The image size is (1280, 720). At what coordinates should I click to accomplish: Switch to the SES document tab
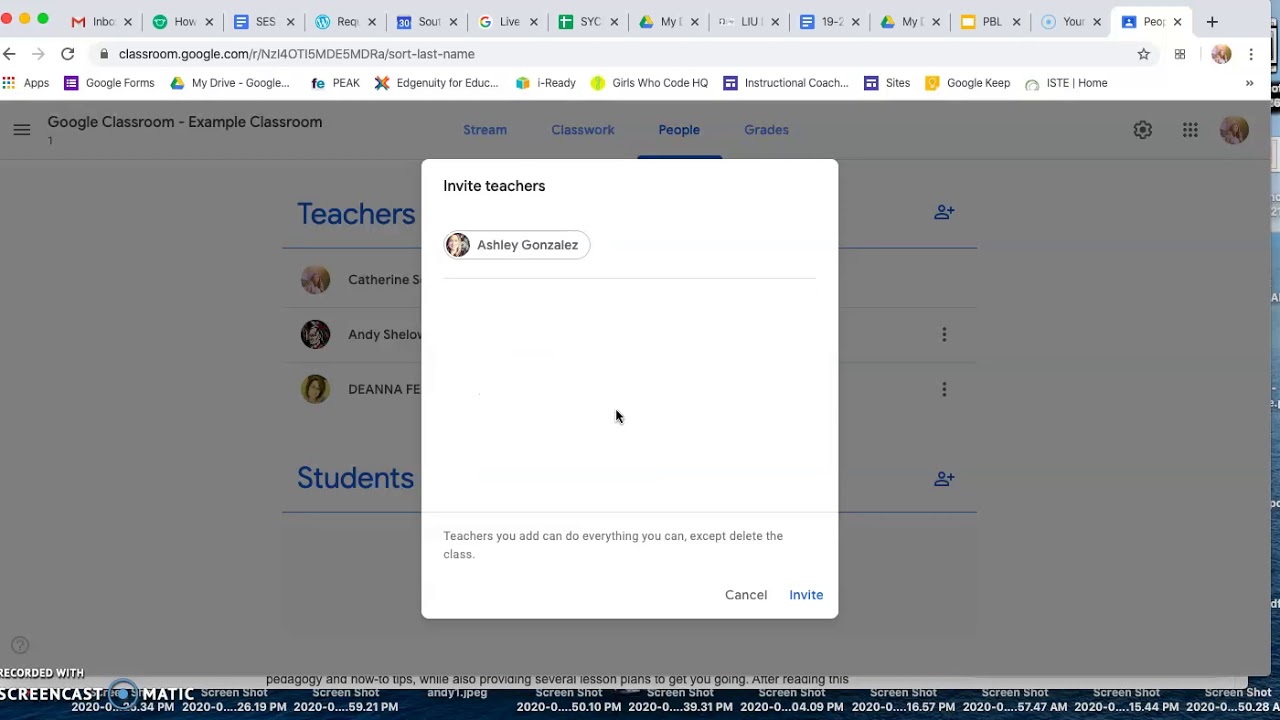264,21
